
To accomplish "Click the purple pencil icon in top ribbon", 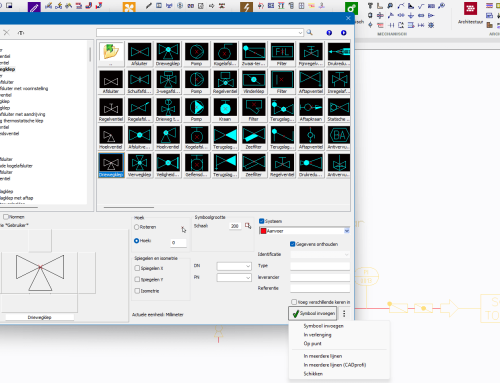I will (34, 7).
